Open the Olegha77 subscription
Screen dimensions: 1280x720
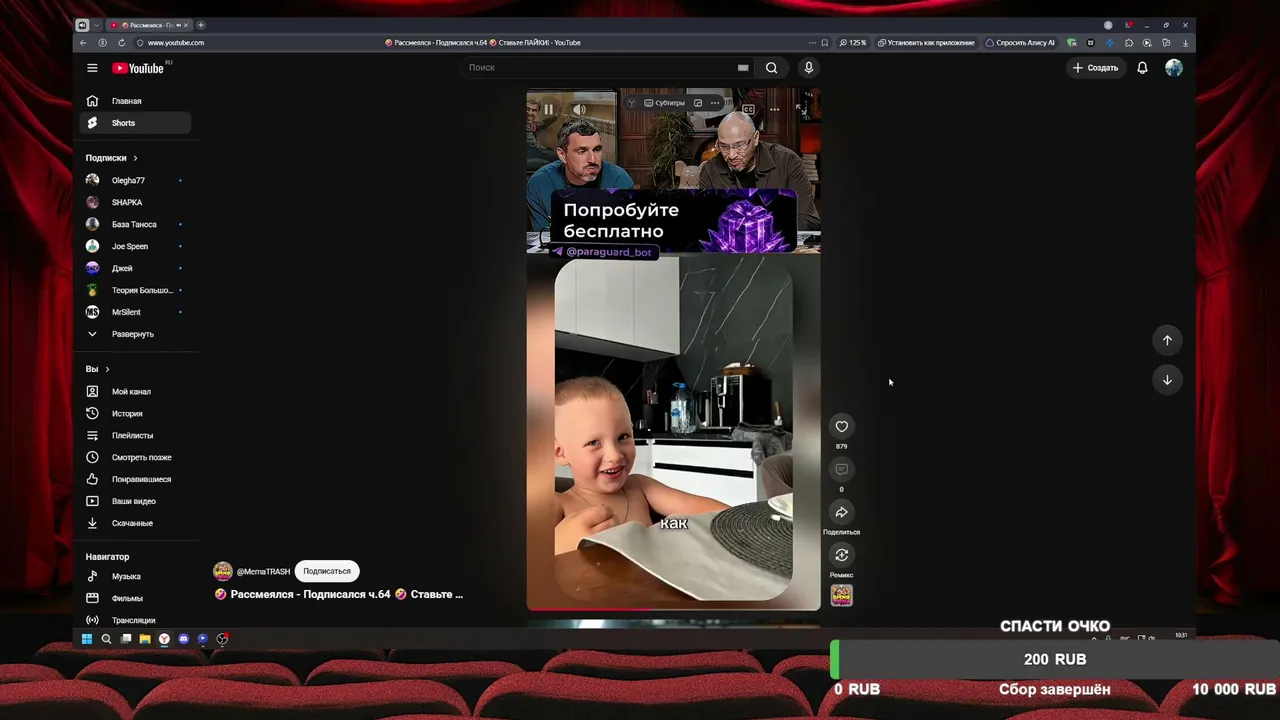click(x=136, y=181)
